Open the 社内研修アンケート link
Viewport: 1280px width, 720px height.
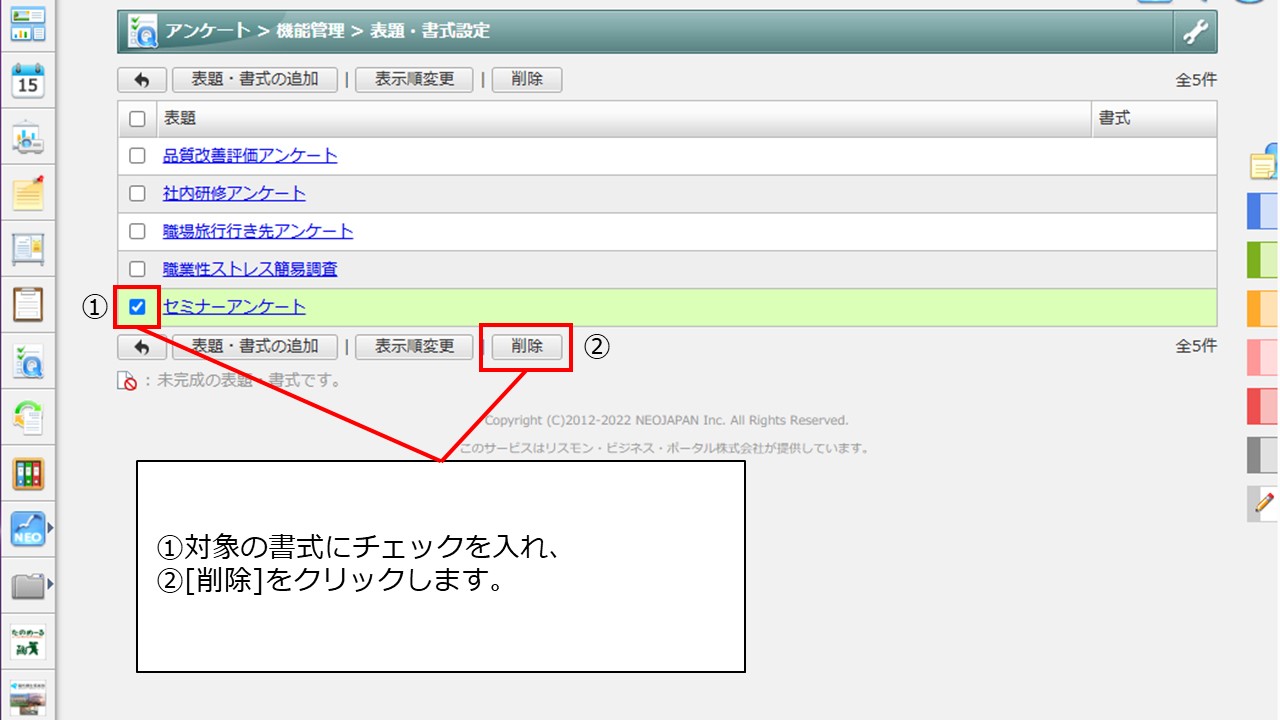tap(234, 194)
